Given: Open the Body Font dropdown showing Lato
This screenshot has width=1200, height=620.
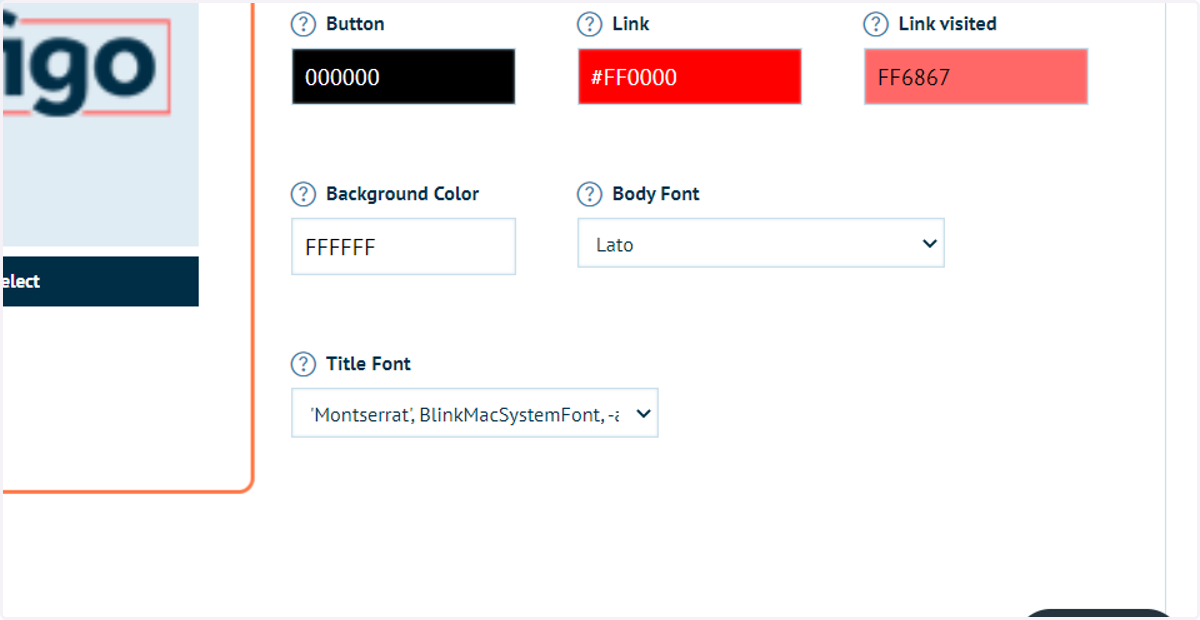Looking at the screenshot, I should (761, 243).
